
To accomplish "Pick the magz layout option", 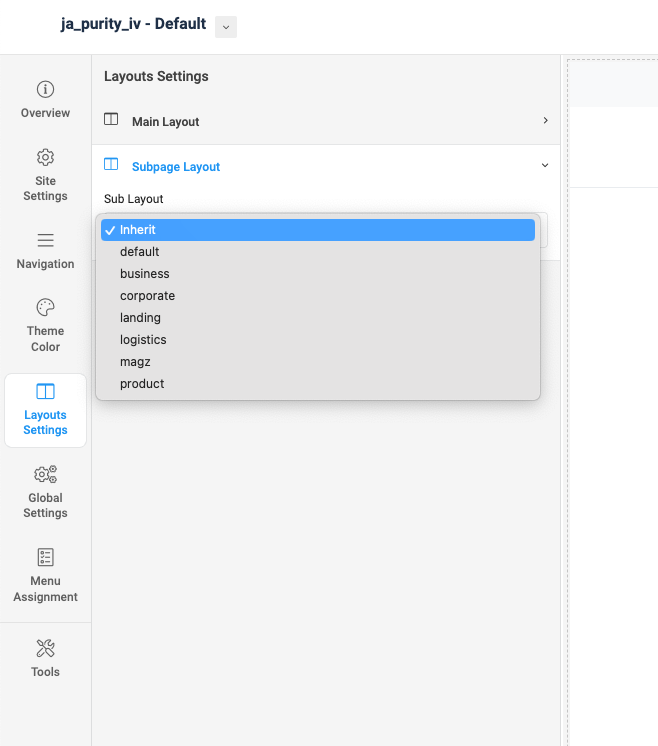I will coord(137,362).
